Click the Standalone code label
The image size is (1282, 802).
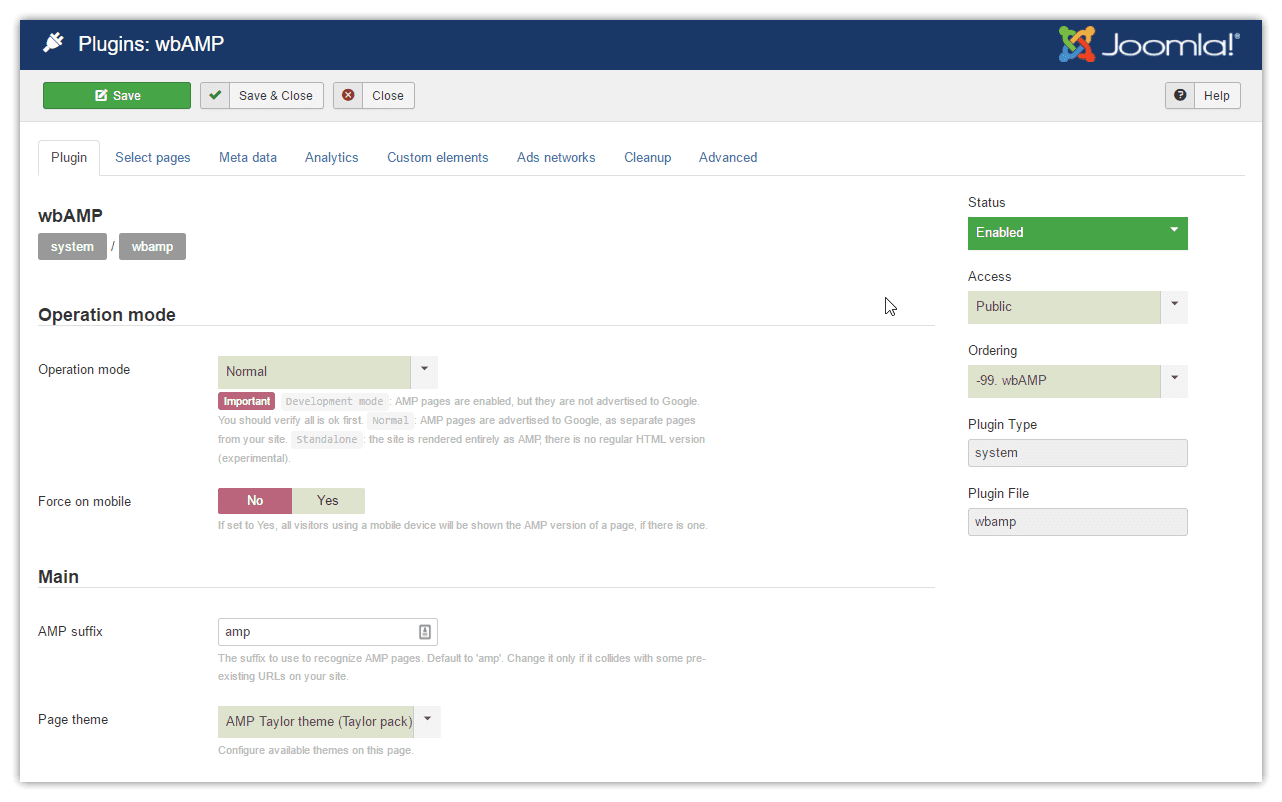click(x=326, y=440)
